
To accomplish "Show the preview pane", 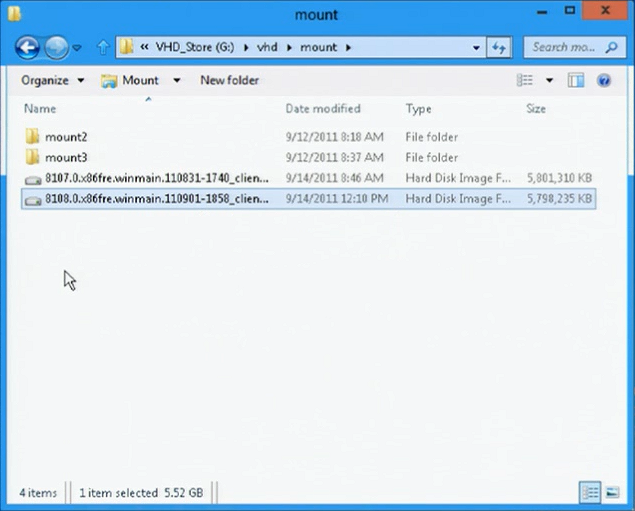I will point(575,80).
